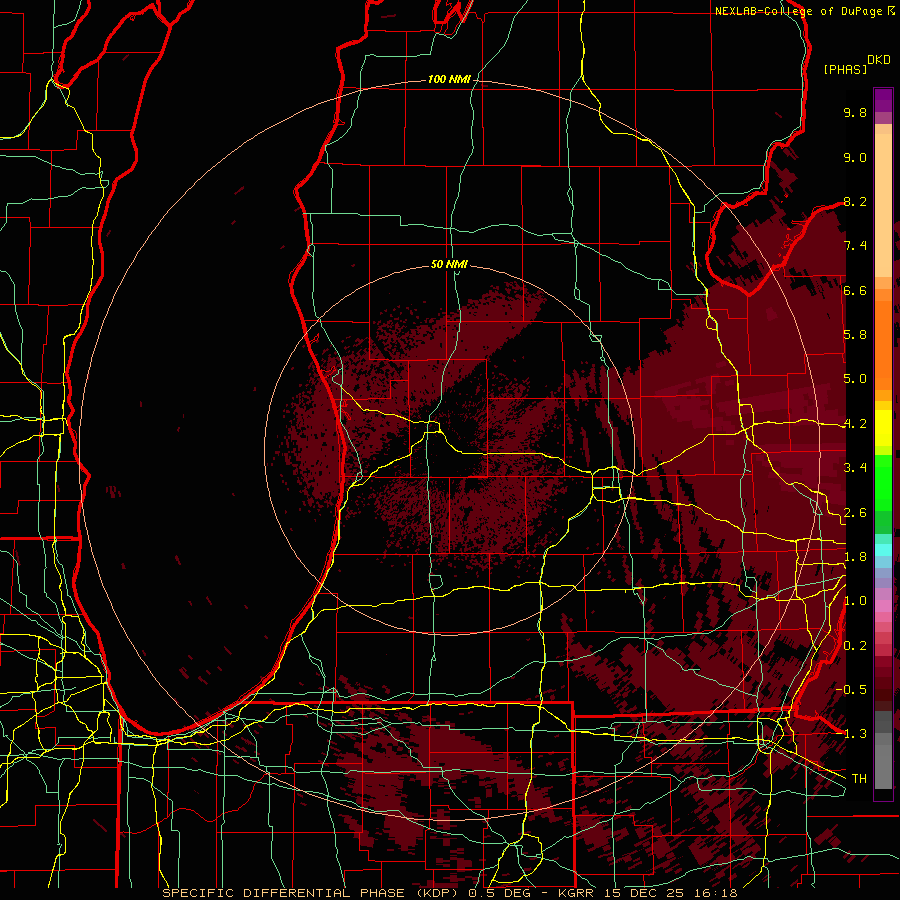Click the 100 NMI range ring label
The height and width of the screenshot is (900, 900).
(449, 79)
